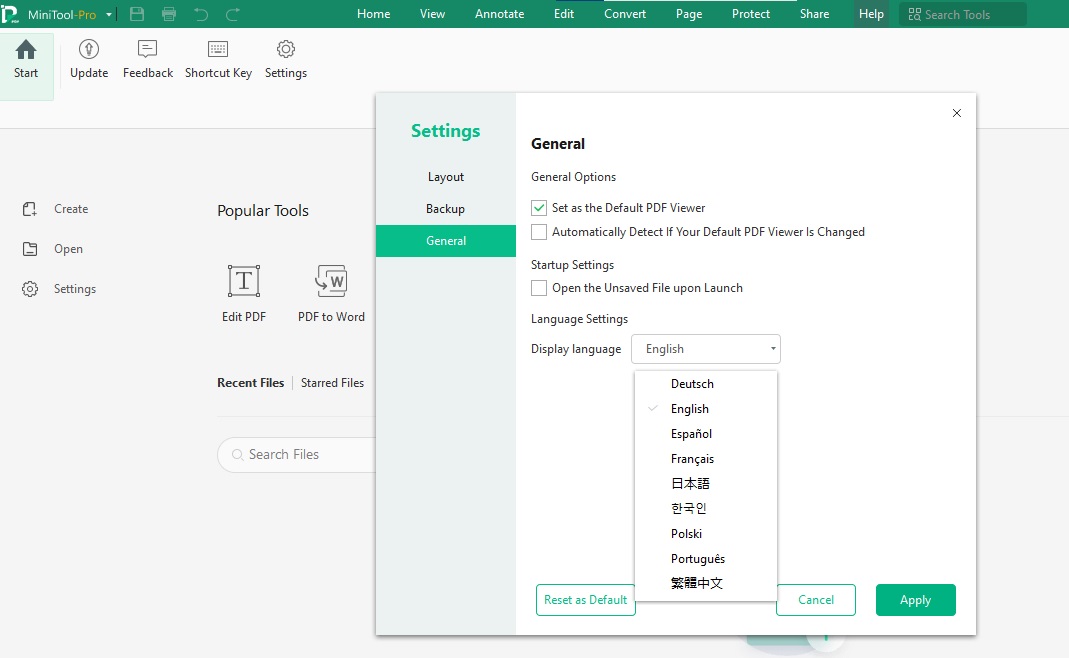Click the Reset as Default button
Screen dimensions: 1069x658
(x=585, y=600)
